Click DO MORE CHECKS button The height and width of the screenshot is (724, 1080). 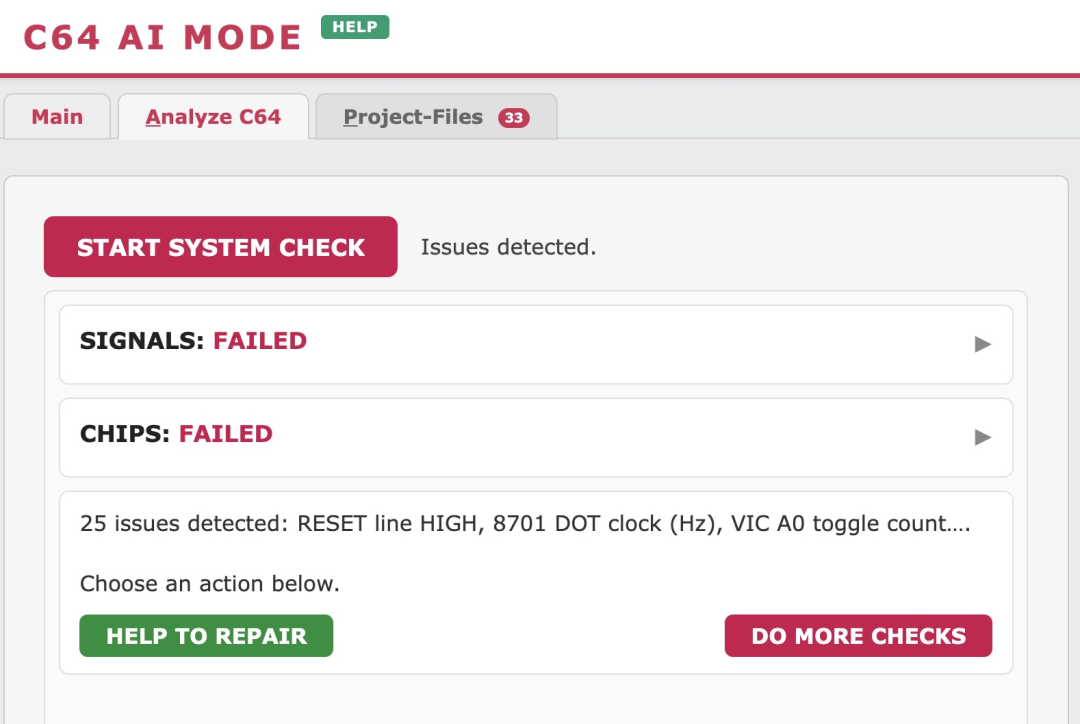tap(858, 635)
